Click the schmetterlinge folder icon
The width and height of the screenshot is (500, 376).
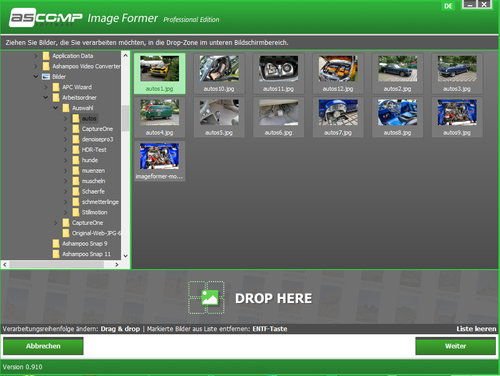click(76, 202)
